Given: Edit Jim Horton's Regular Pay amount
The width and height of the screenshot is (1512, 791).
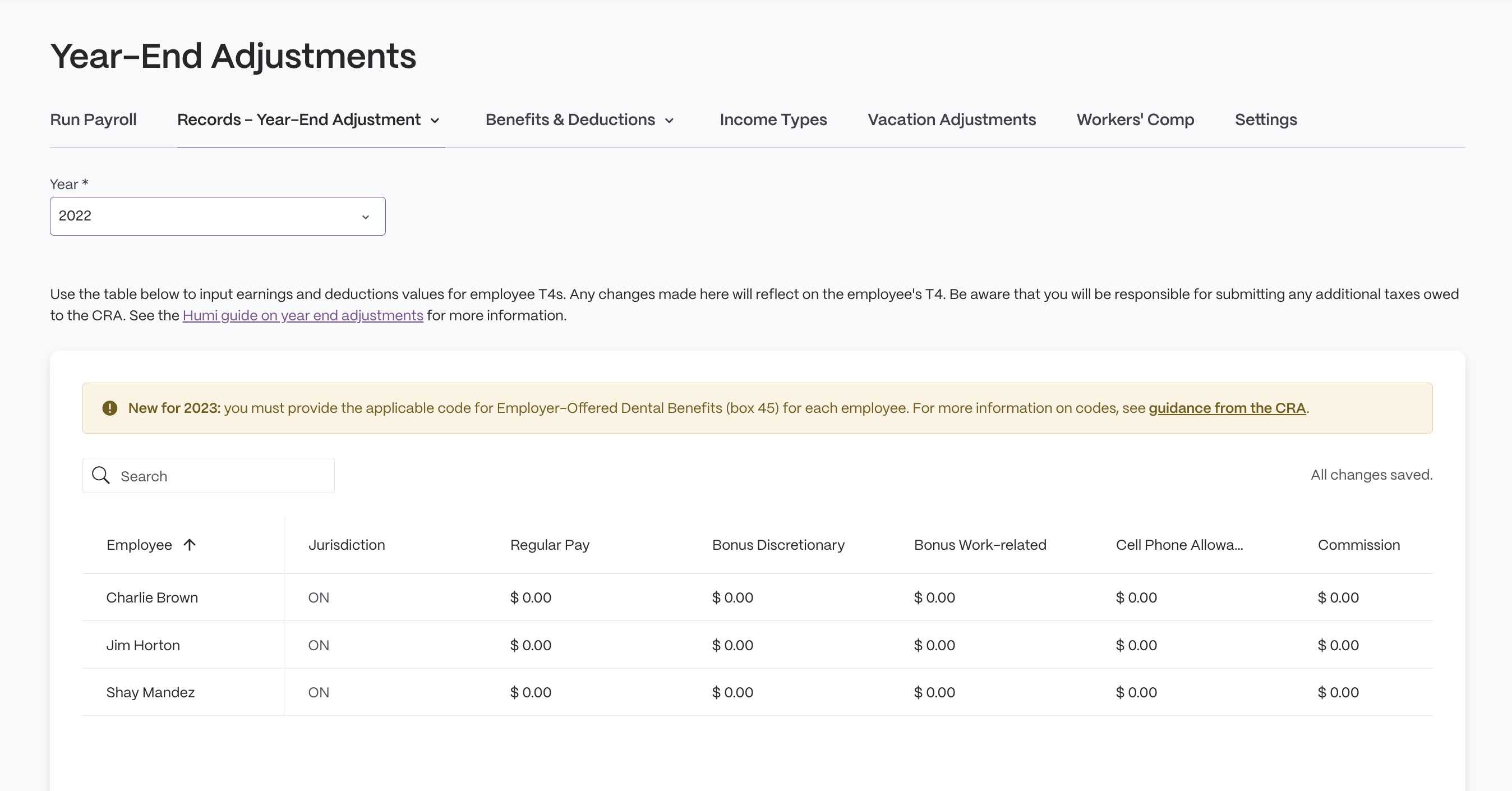Looking at the screenshot, I should pyautogui.click(x=531, y=645).
